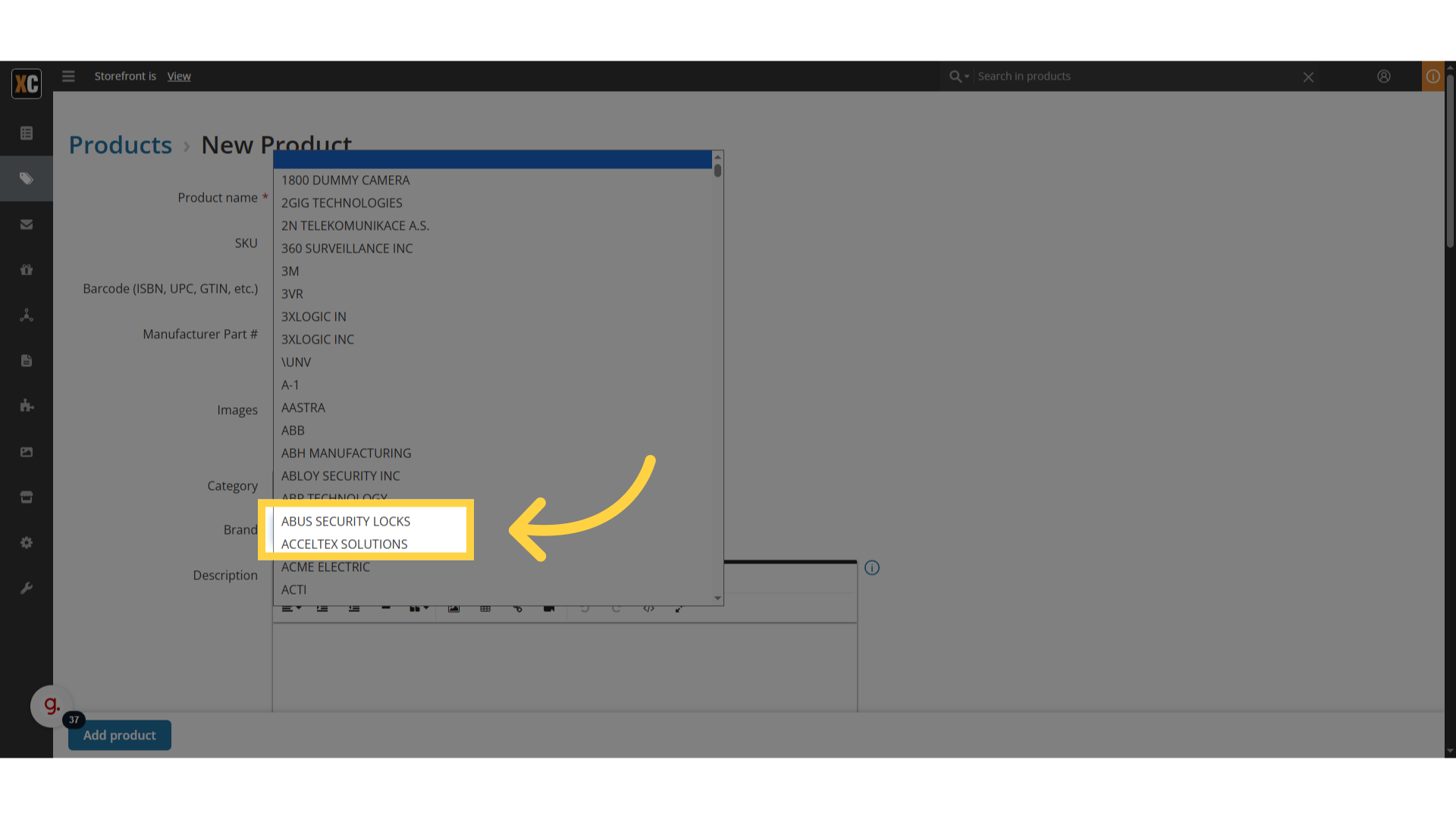Open the hamburger menu in the top bar
1456x819 pixels.
click(68, 76)
